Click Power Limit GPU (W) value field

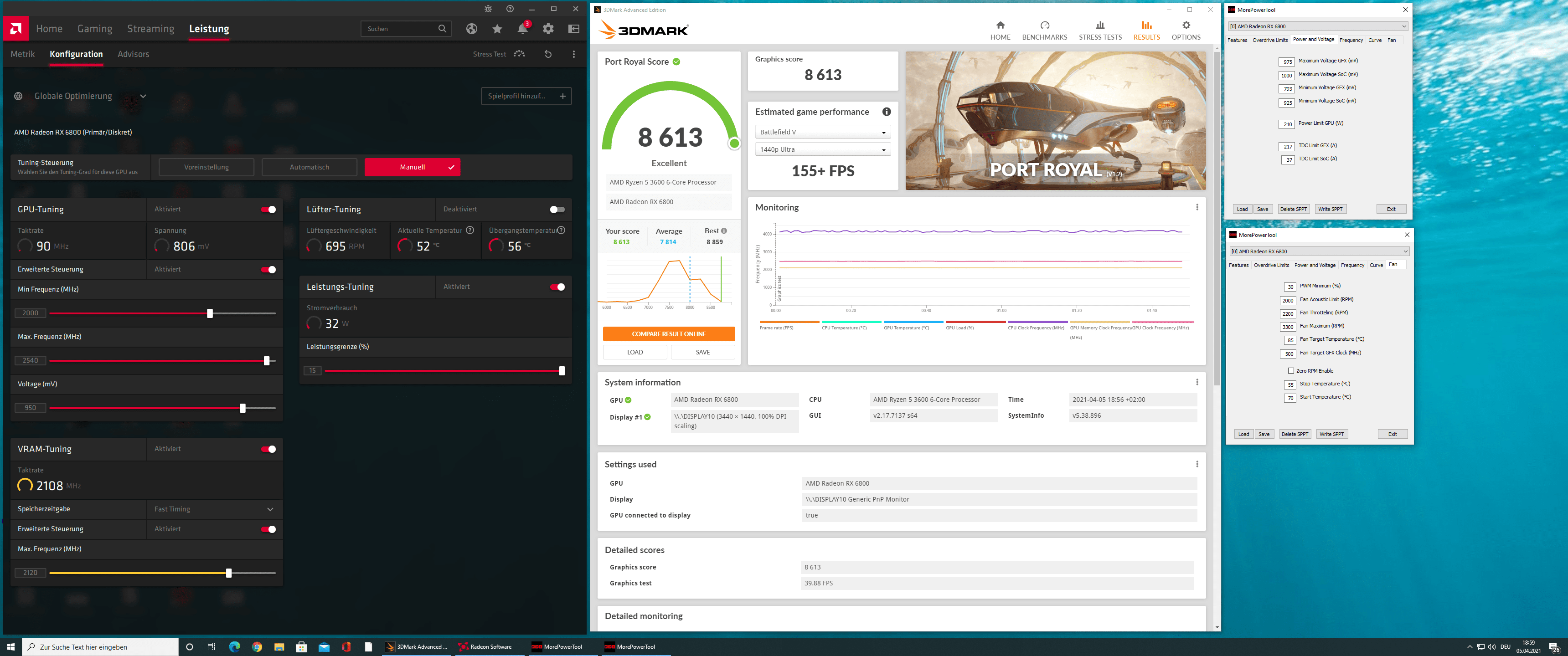[x=1287, y=124]
